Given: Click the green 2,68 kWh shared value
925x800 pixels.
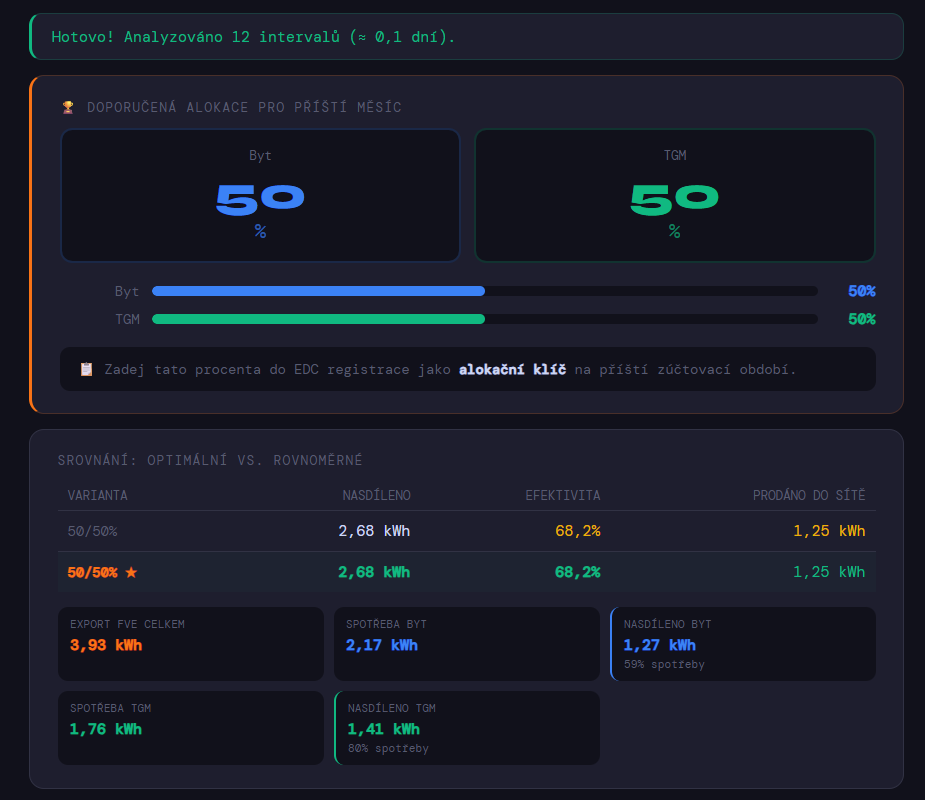Looking at the screenshot, I should click(374, 572).
